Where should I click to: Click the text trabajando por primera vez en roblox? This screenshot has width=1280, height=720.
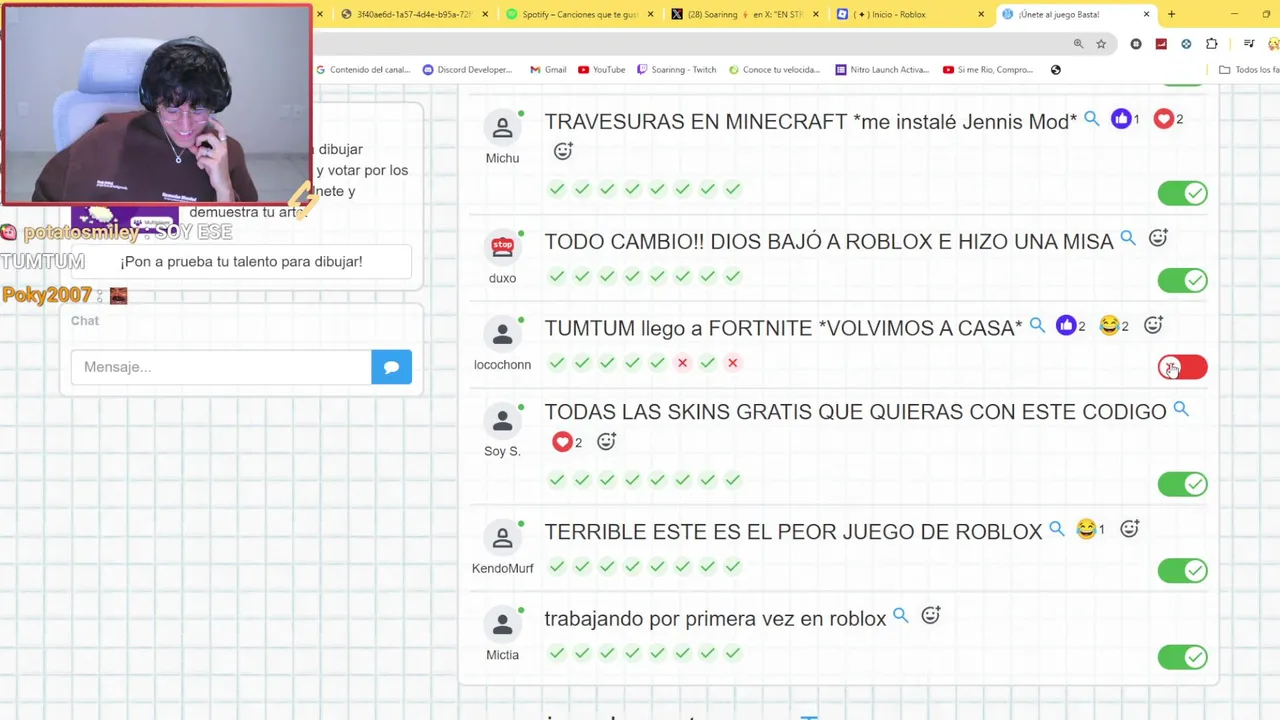pyautogui.click(x=715, y=619)
